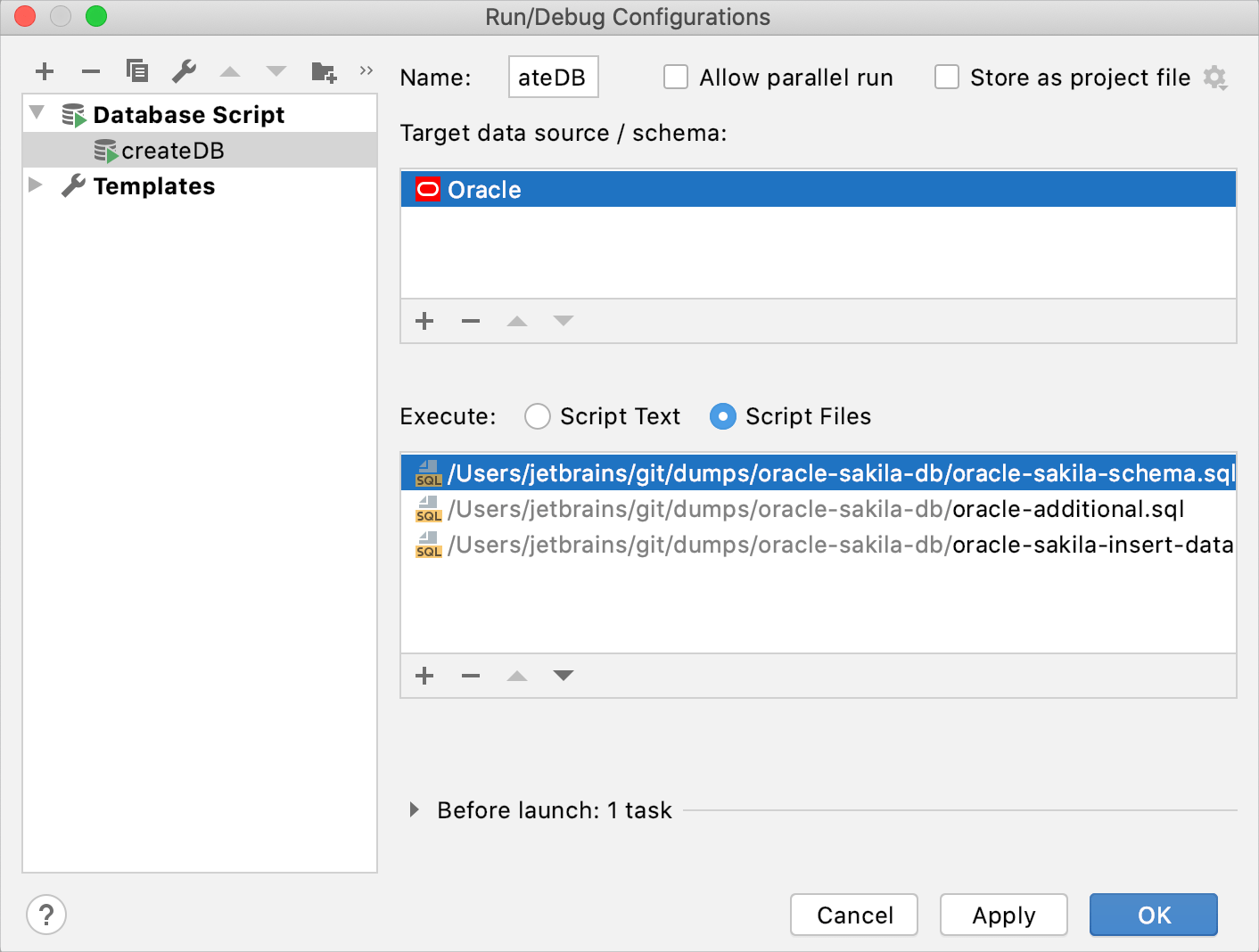Screen dimensions: 1259x952
Task: Open edit templates wrench icon
Action: click(184, 70)
